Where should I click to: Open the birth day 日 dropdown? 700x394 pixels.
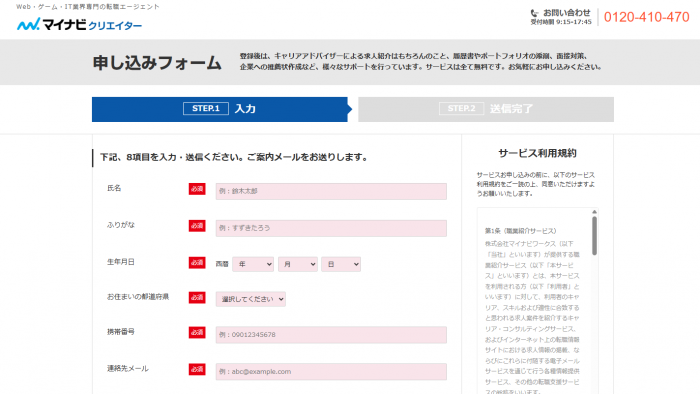point(341,264)
